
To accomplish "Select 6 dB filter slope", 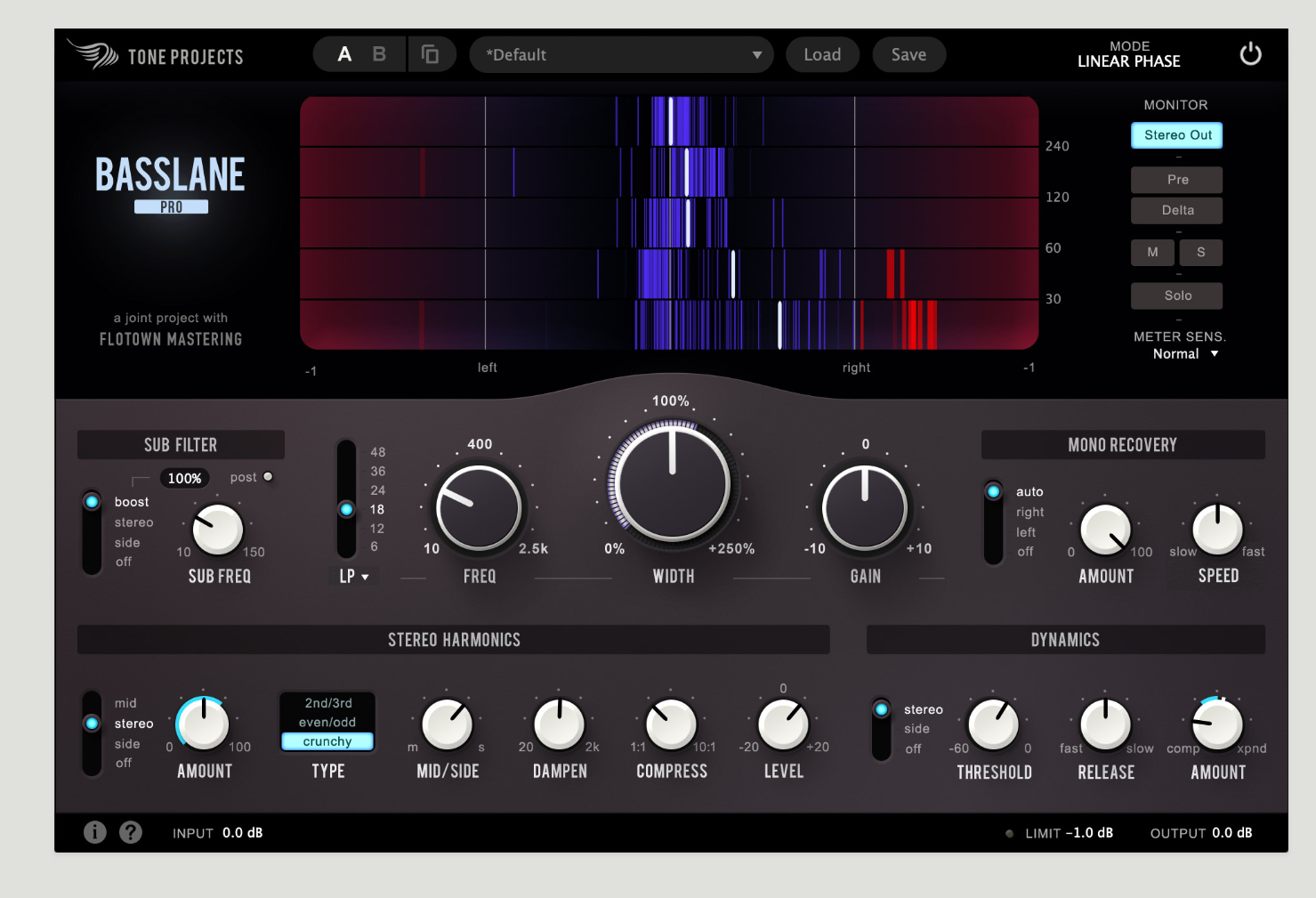I will pos(375,546).
